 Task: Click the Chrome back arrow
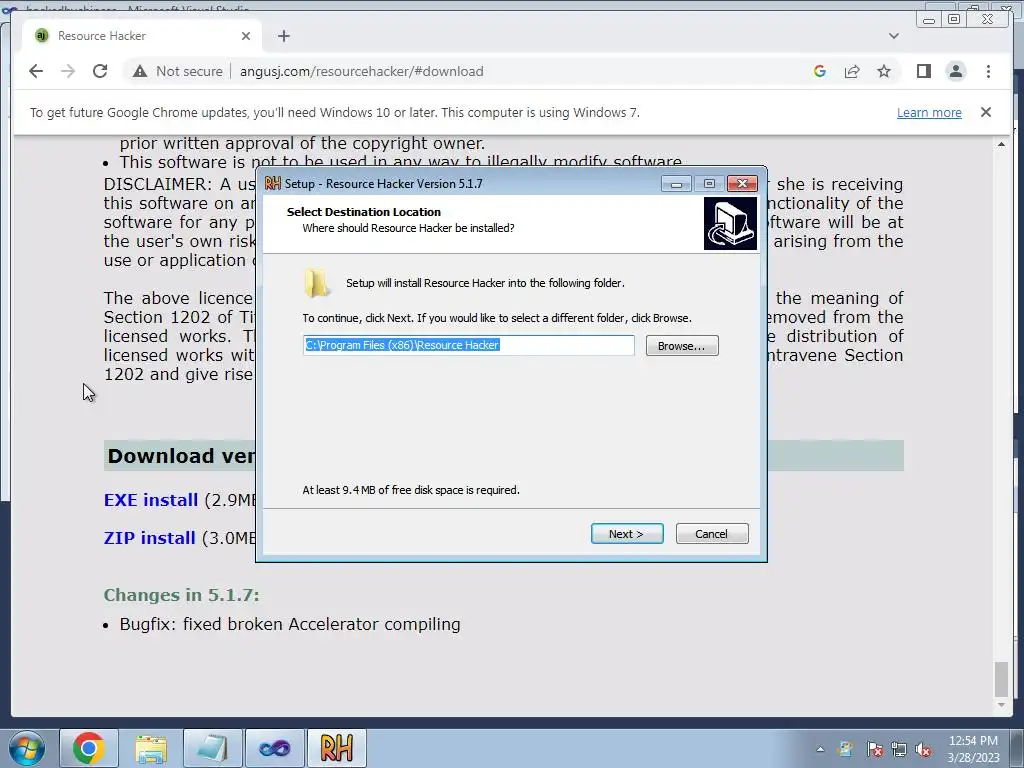[36, 71]
